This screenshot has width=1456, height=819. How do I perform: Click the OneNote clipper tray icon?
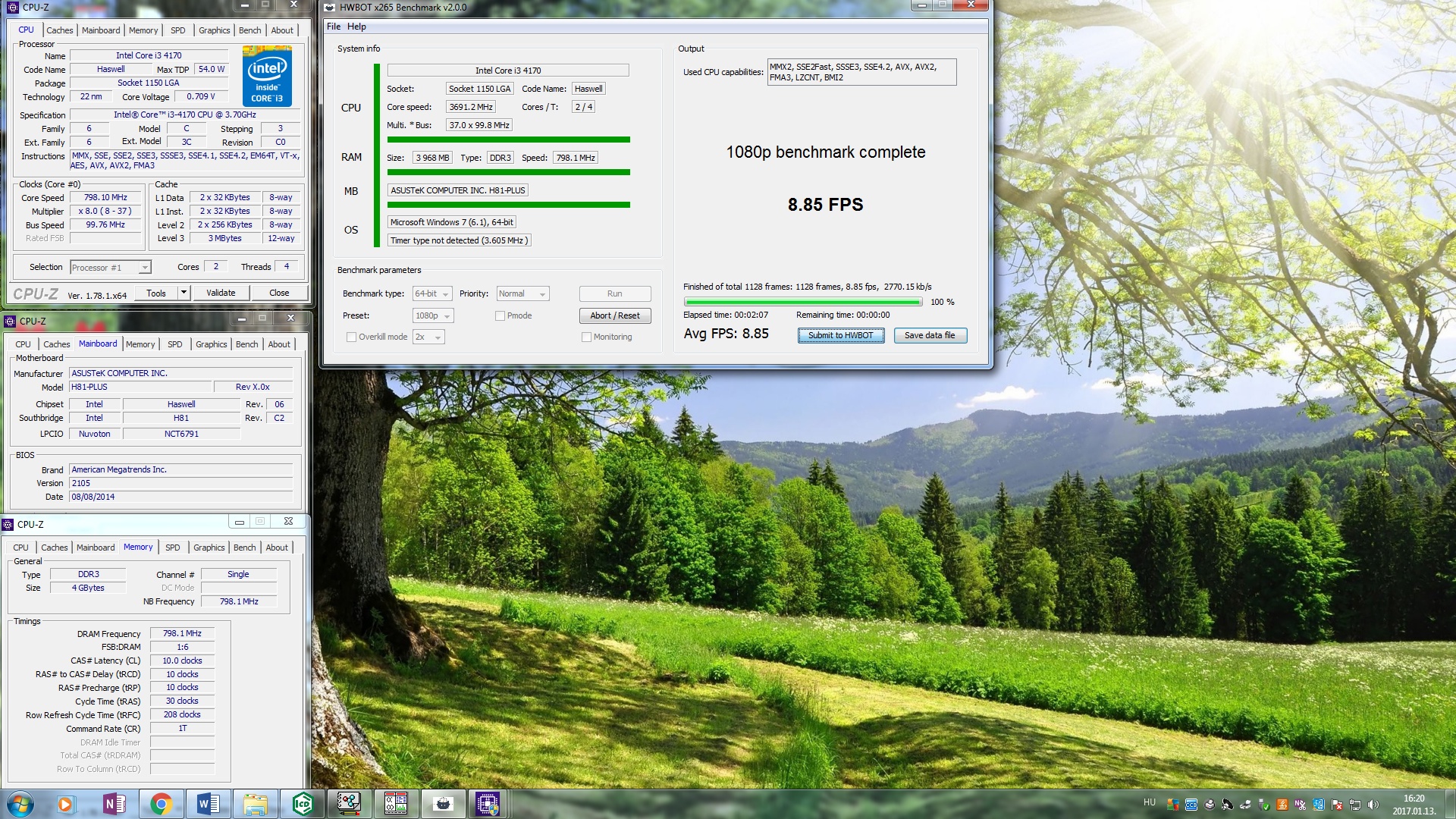(x=1301, y=805)
